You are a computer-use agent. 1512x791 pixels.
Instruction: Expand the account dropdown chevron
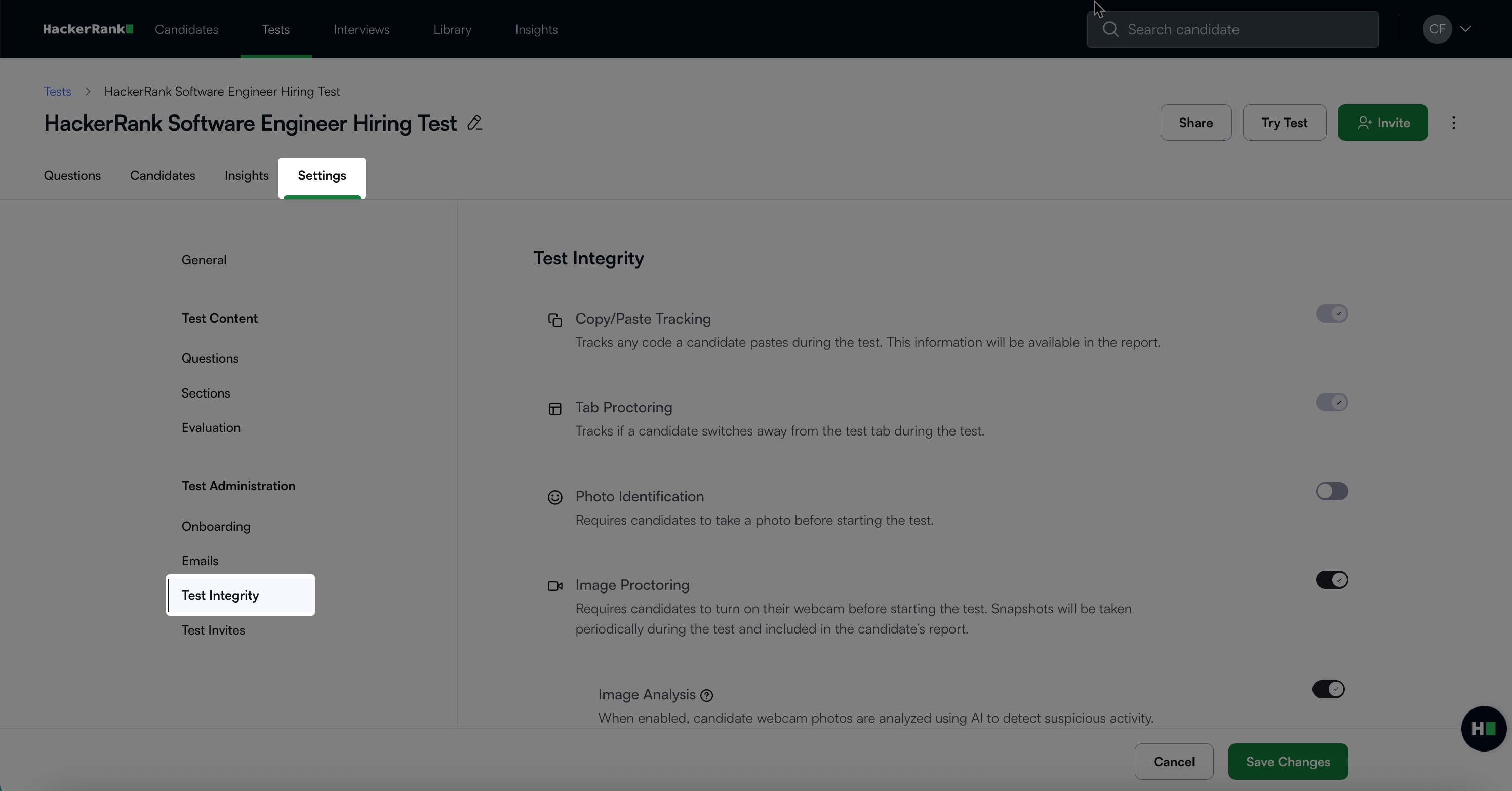pyautogui.click(x=1465, y=29)
